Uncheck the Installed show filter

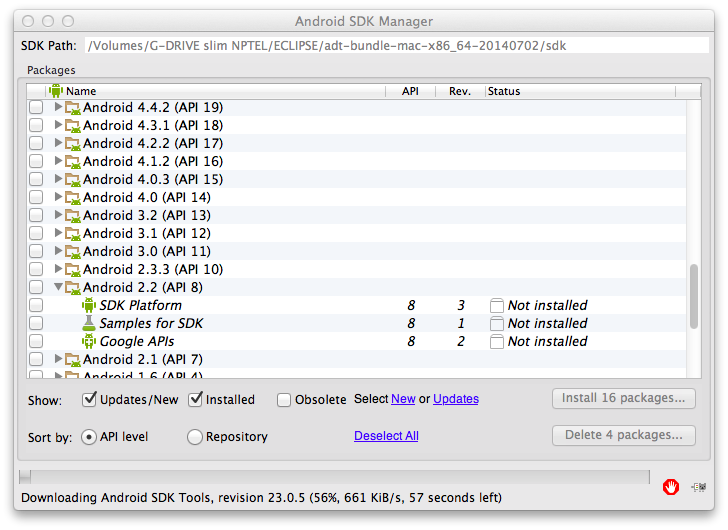[x=195, y=399]
